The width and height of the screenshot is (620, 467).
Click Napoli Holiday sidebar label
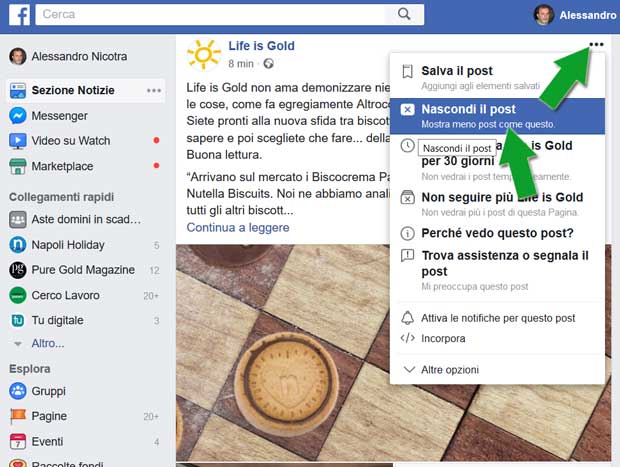(x=68, y=245)
